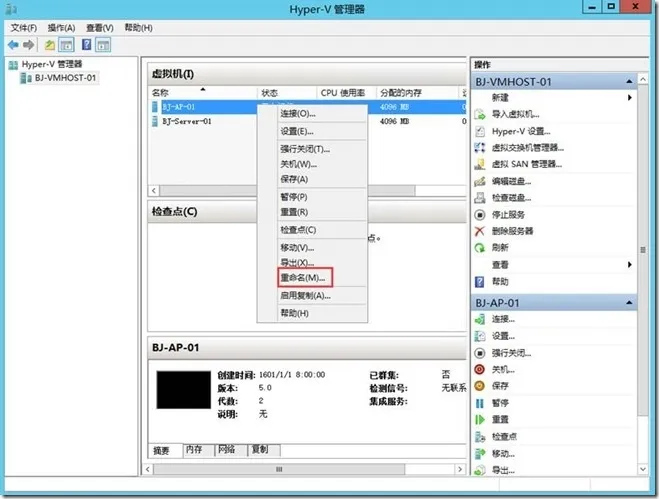Click the 检查点 icon in Actions pane

point(480,437)
